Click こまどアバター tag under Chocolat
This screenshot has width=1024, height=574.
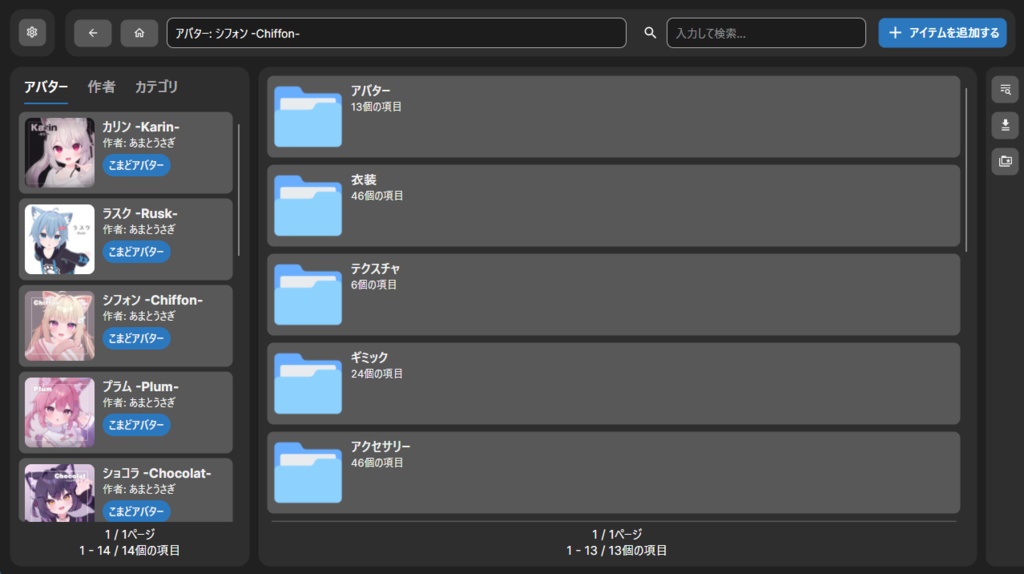pyautogui.click(x=136, y=511)
